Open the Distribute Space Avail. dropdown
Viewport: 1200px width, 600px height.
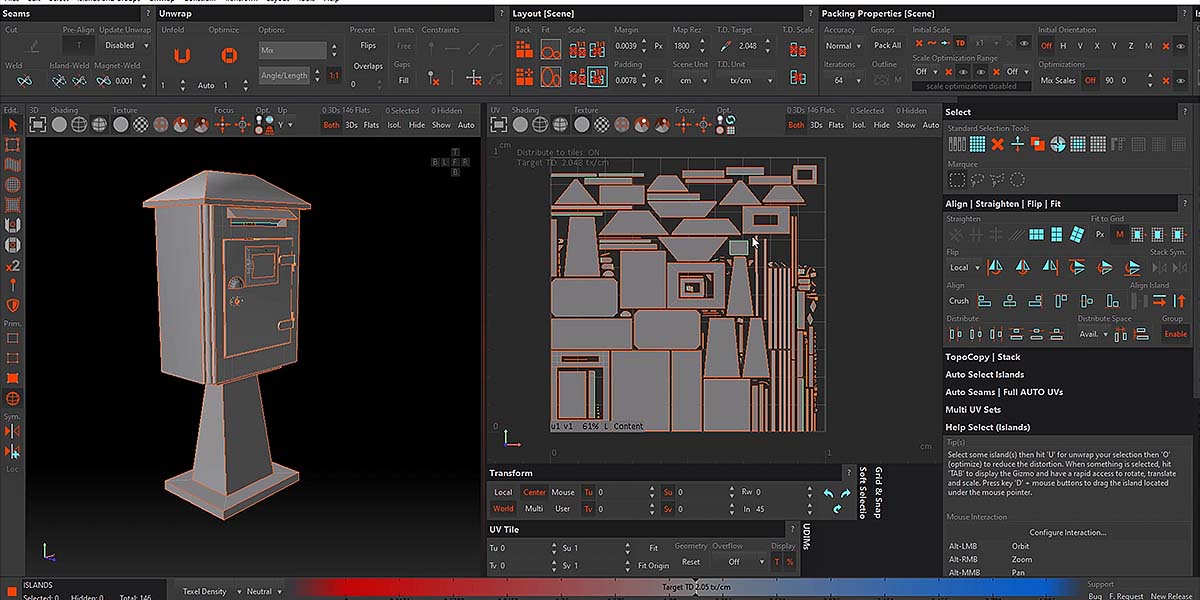[x=1093, y=334]
